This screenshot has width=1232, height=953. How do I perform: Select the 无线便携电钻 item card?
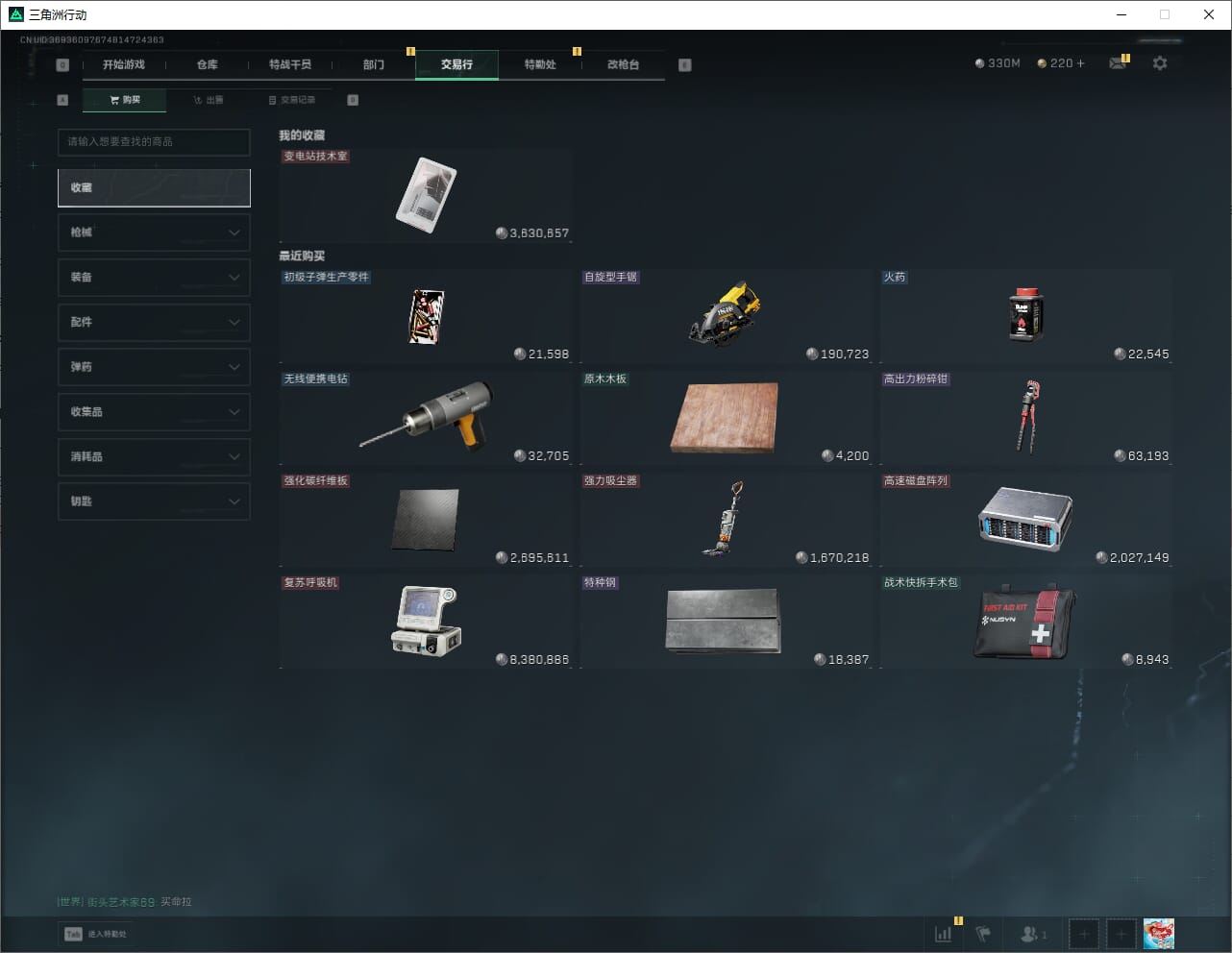[x=426, y=418]
